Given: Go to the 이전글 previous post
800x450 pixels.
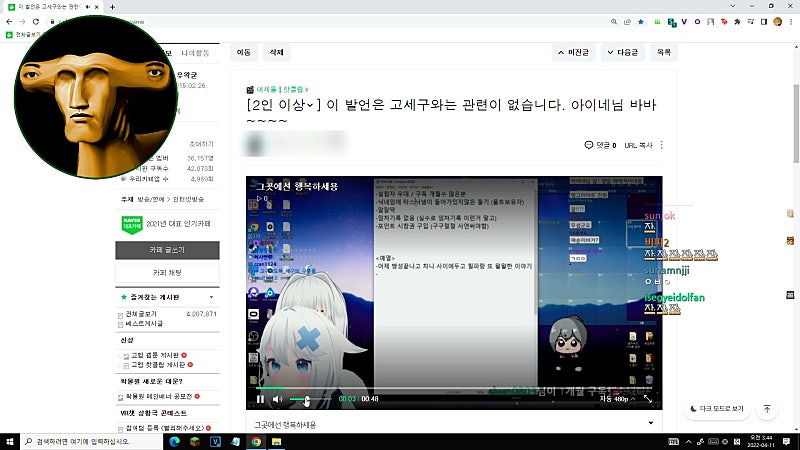Looking at the screenshot, I should click(573, 53).
